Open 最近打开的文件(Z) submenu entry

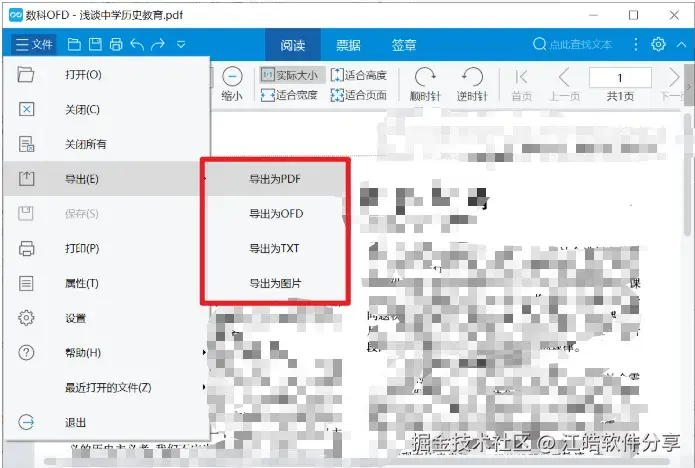(x=106, y=387)
